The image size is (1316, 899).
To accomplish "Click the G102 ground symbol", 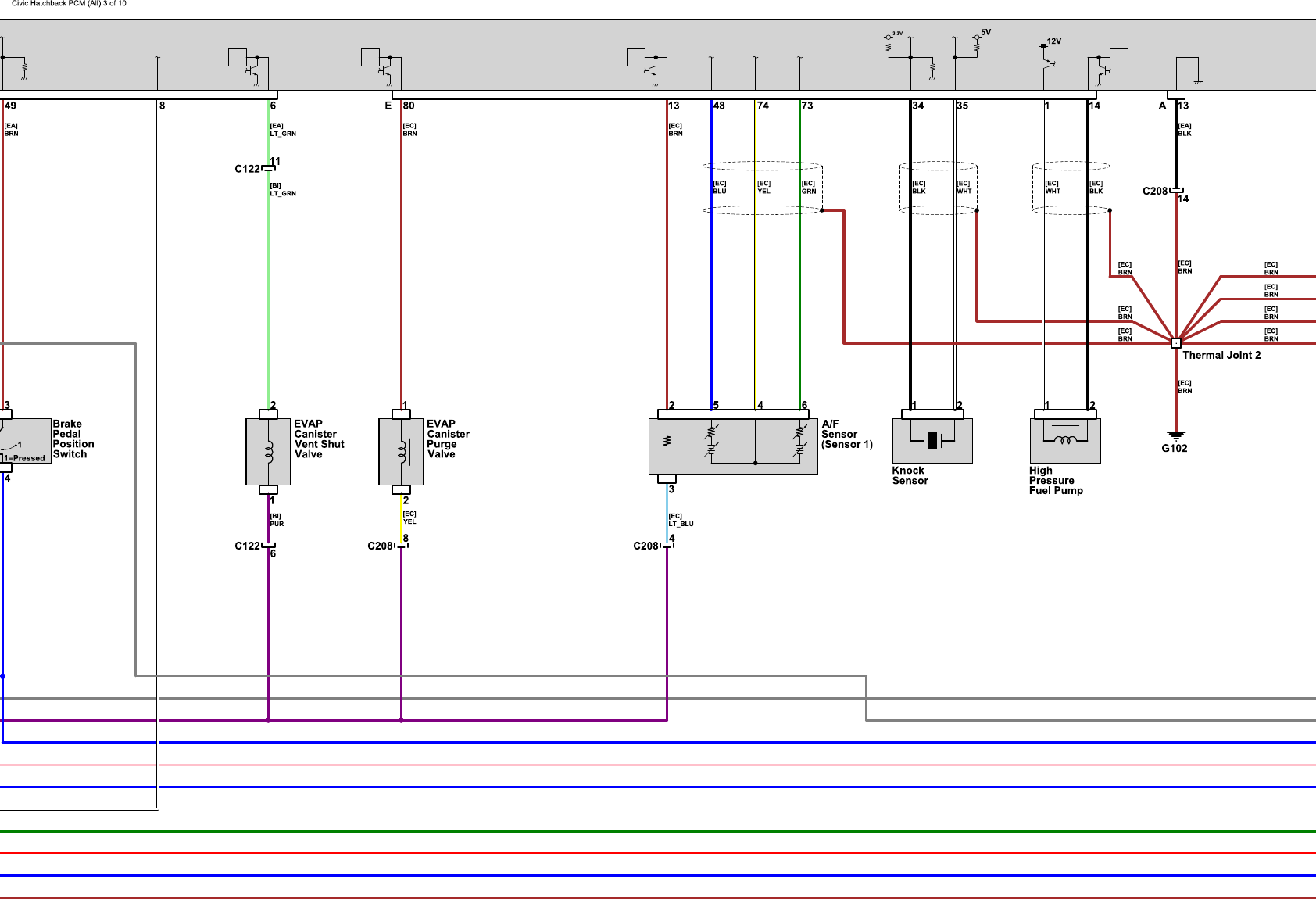I will (1176, 435).
